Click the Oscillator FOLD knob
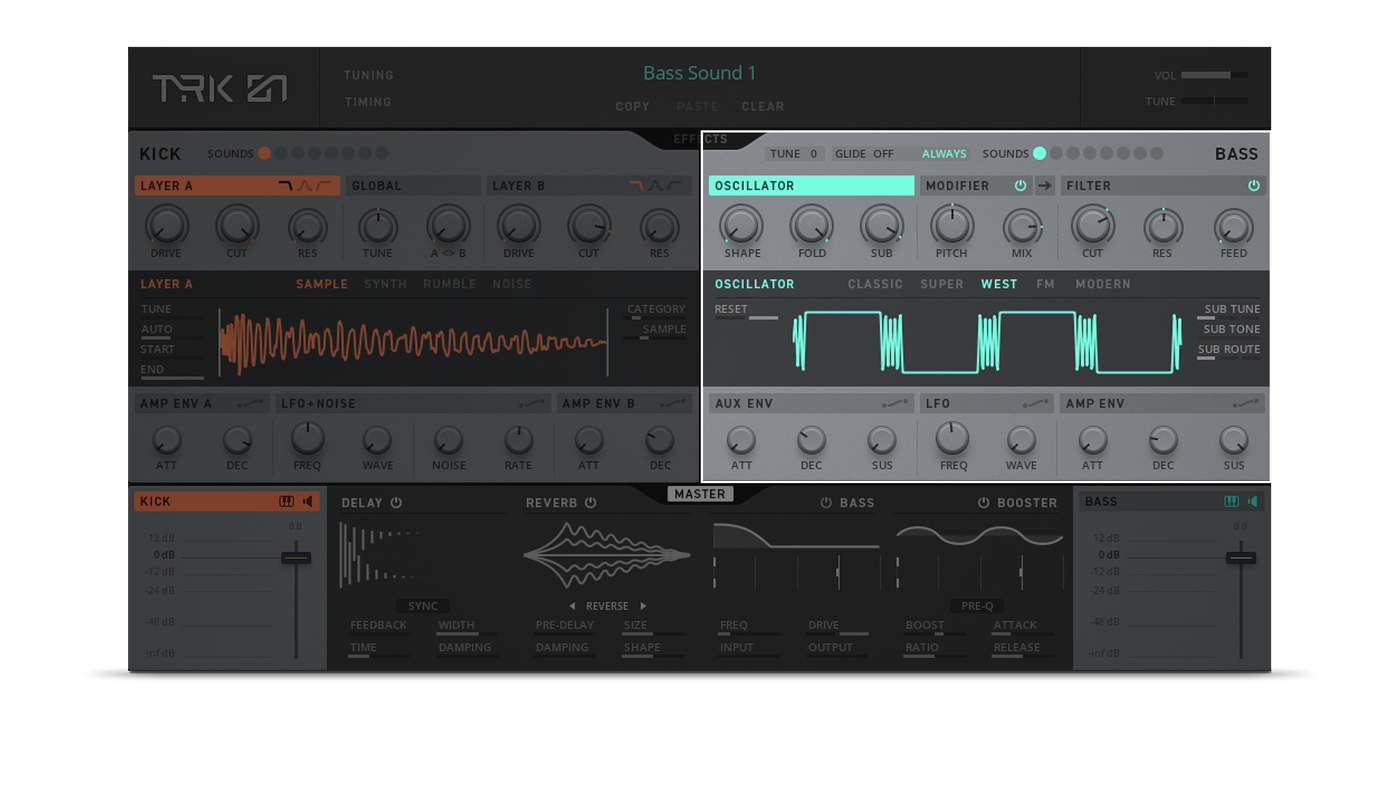 (811, 226)
